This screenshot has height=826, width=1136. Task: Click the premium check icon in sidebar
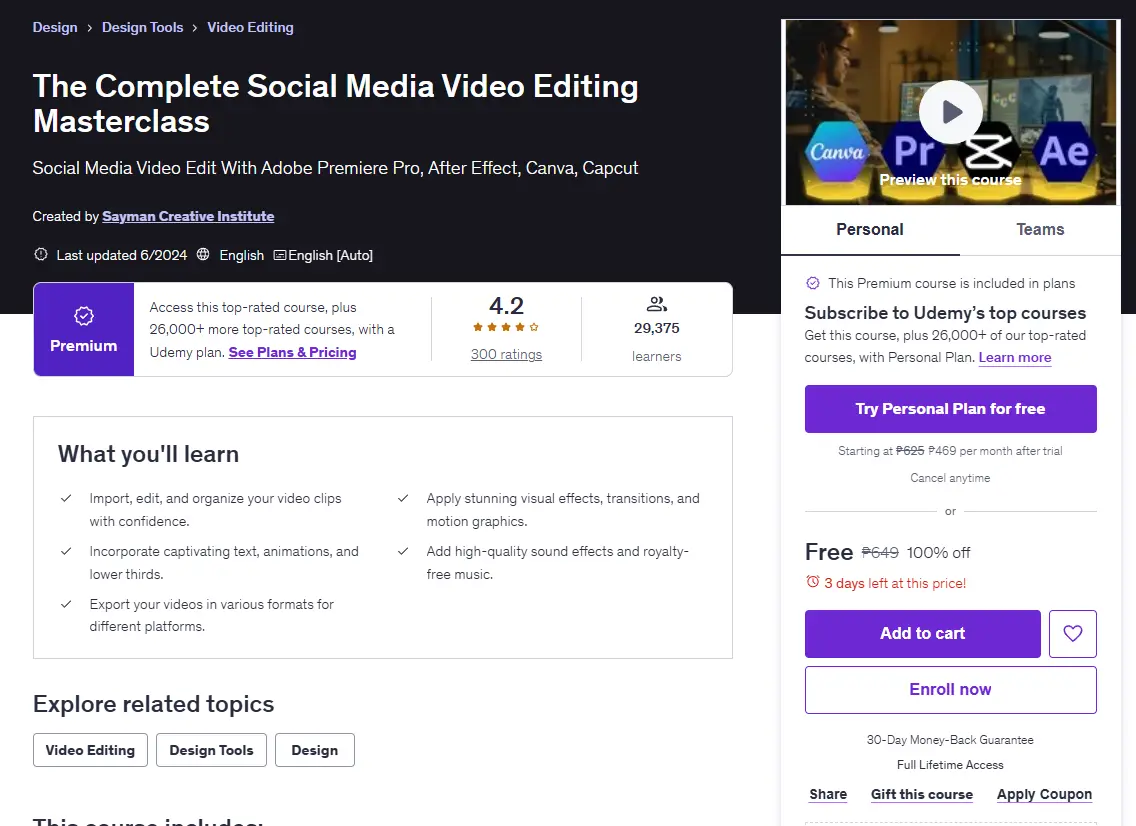[813, 283]
